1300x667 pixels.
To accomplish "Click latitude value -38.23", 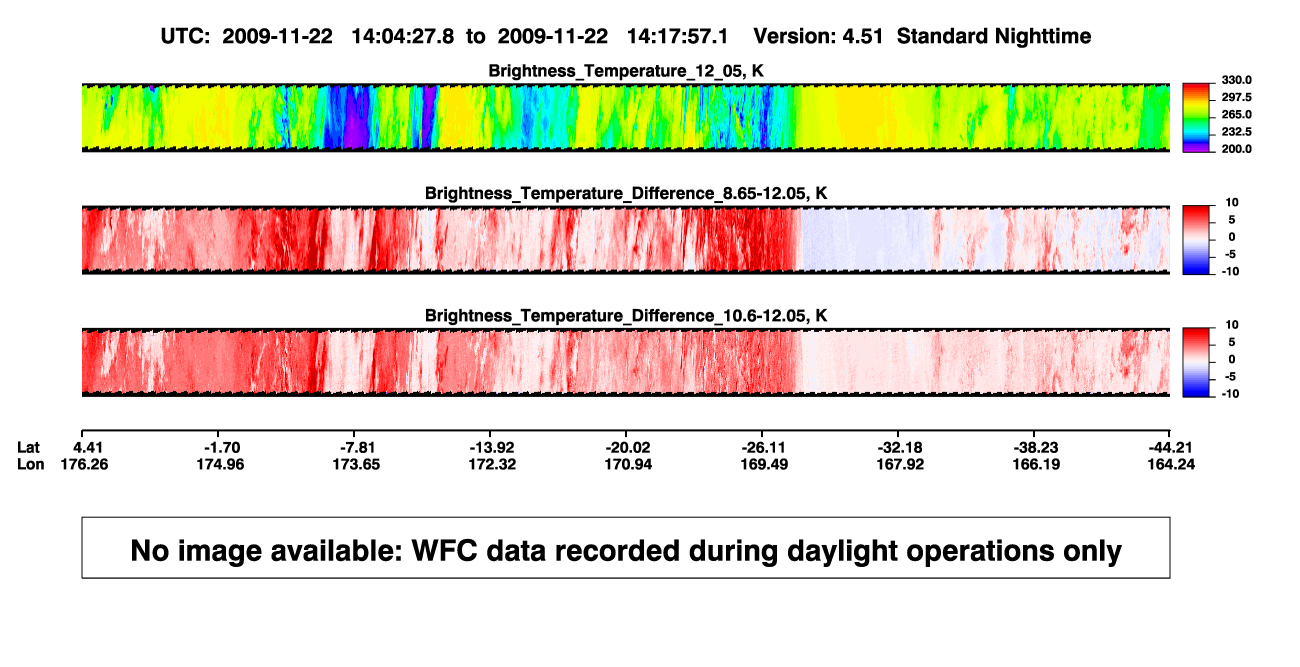I will pyautogui.click(x=1036, y=447).
